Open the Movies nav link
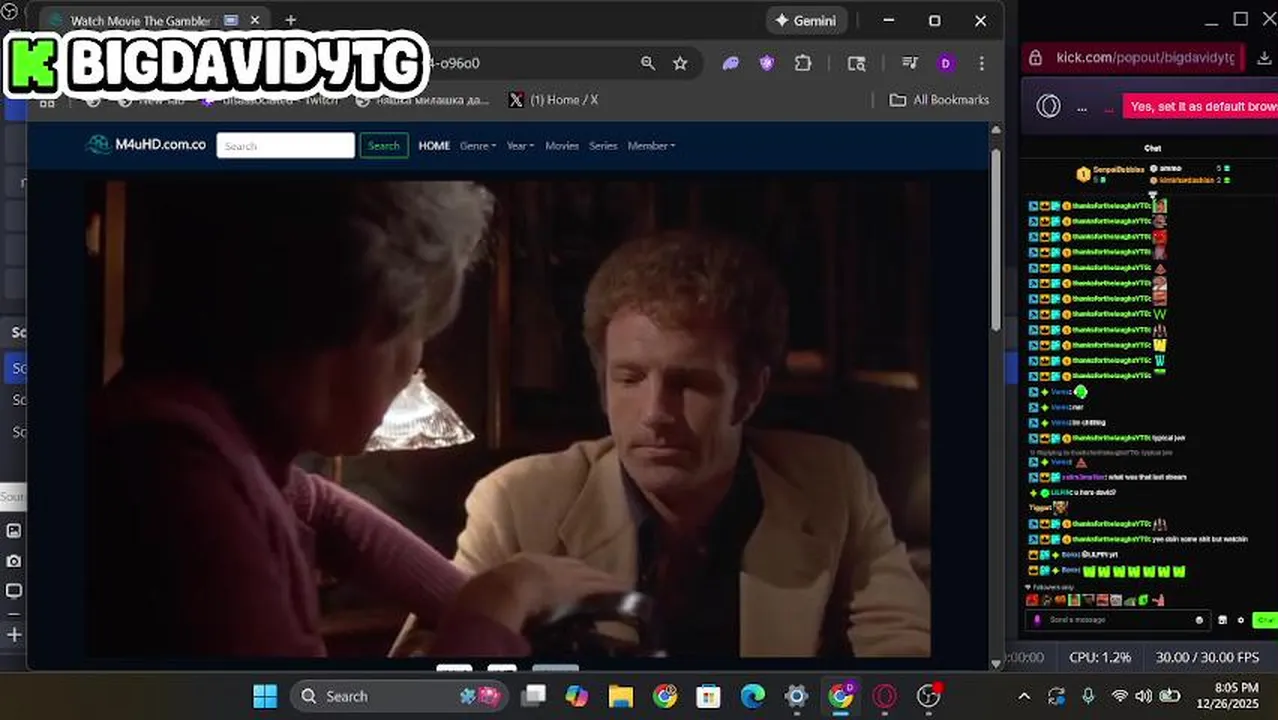The width and height of the screenshot is (1278, 720). pyautogui.click(x=562, y=146)
